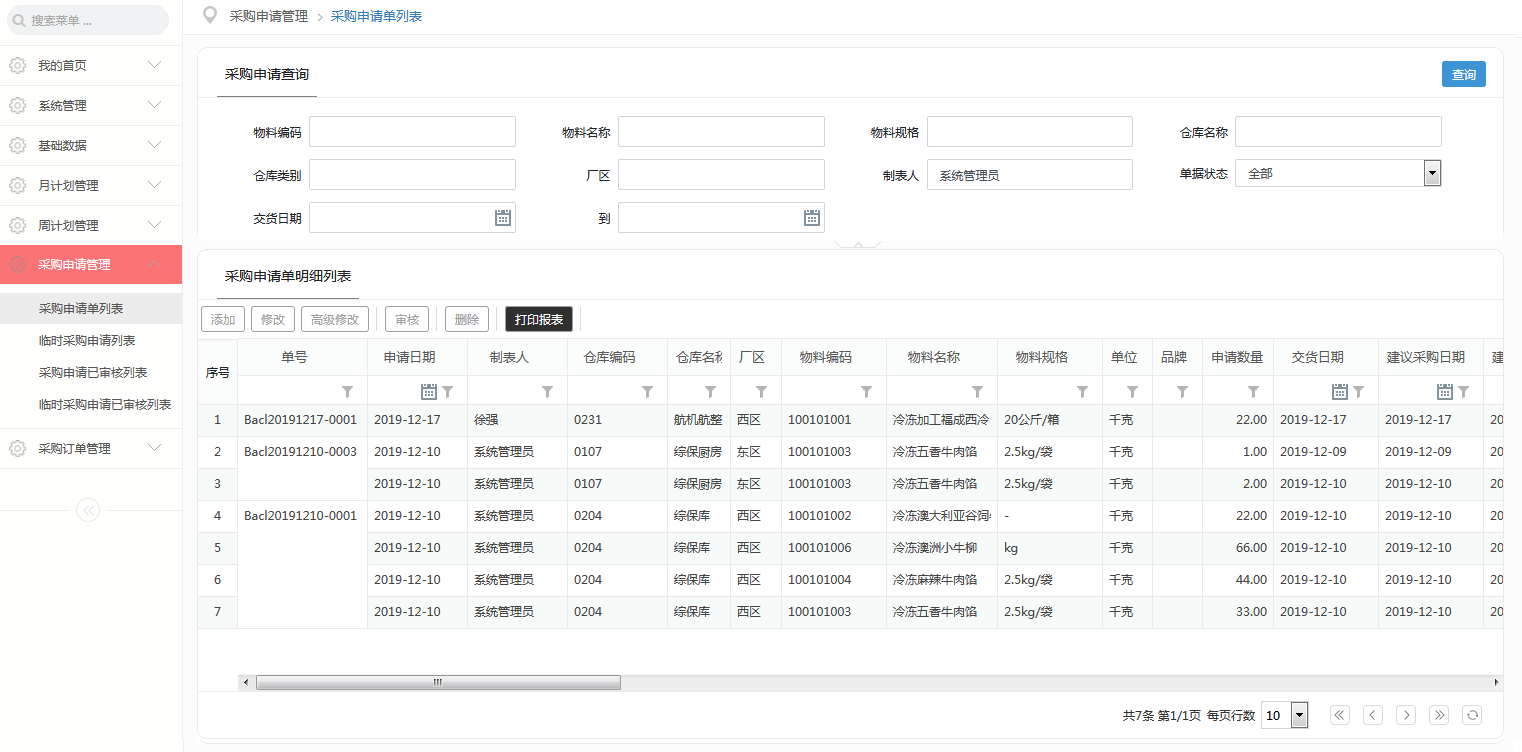Click filter icon under 单号 column
Viewport: 1522px width, 752px height.
coord(347,391)
